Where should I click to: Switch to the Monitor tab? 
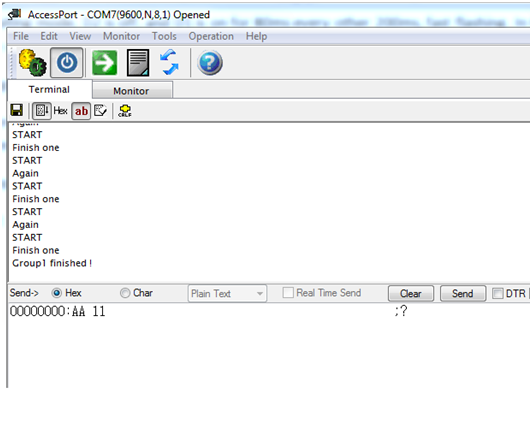tap(132, 91)
